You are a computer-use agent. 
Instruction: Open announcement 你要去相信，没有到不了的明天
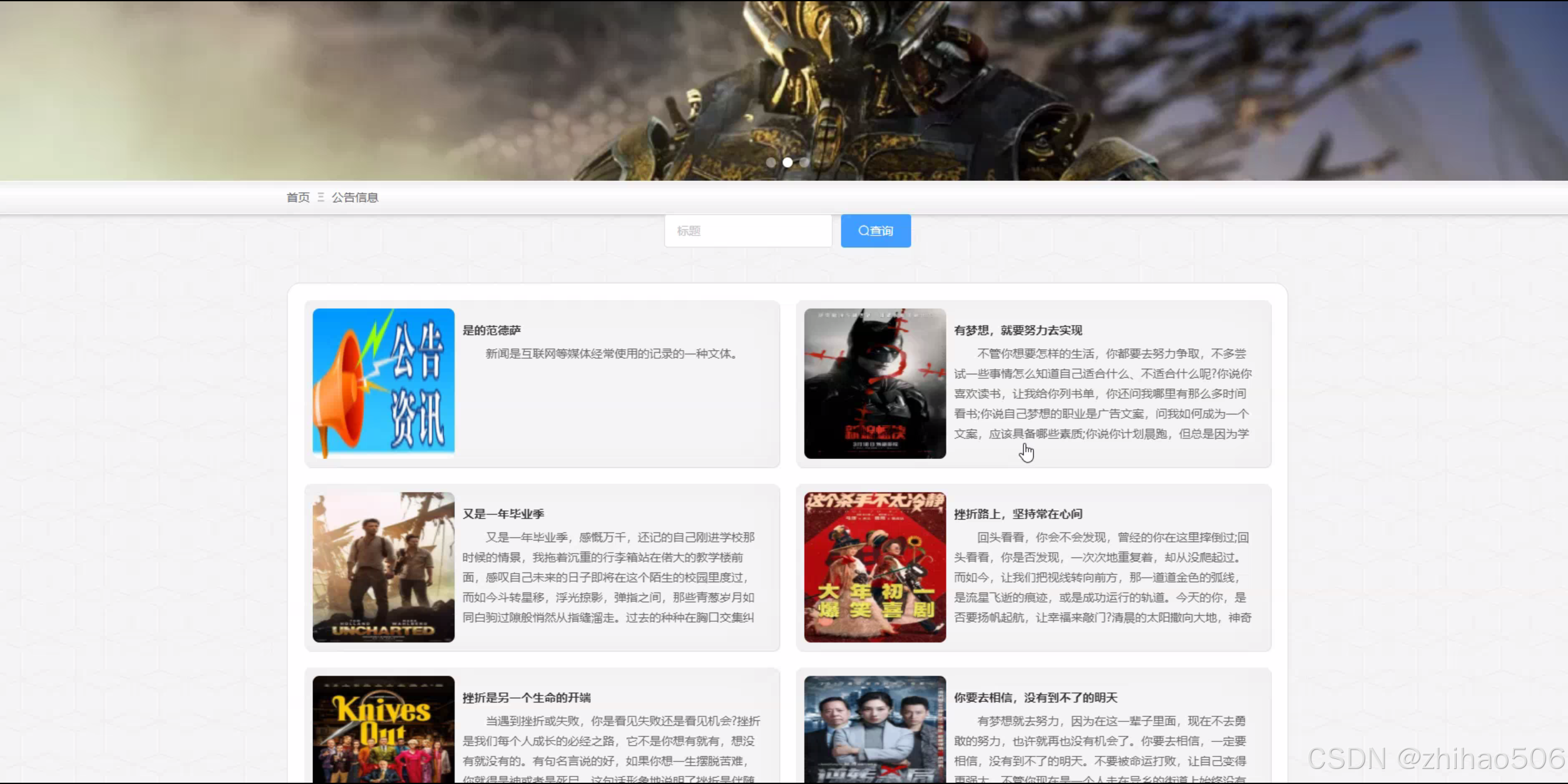[x=1035, y=698]
